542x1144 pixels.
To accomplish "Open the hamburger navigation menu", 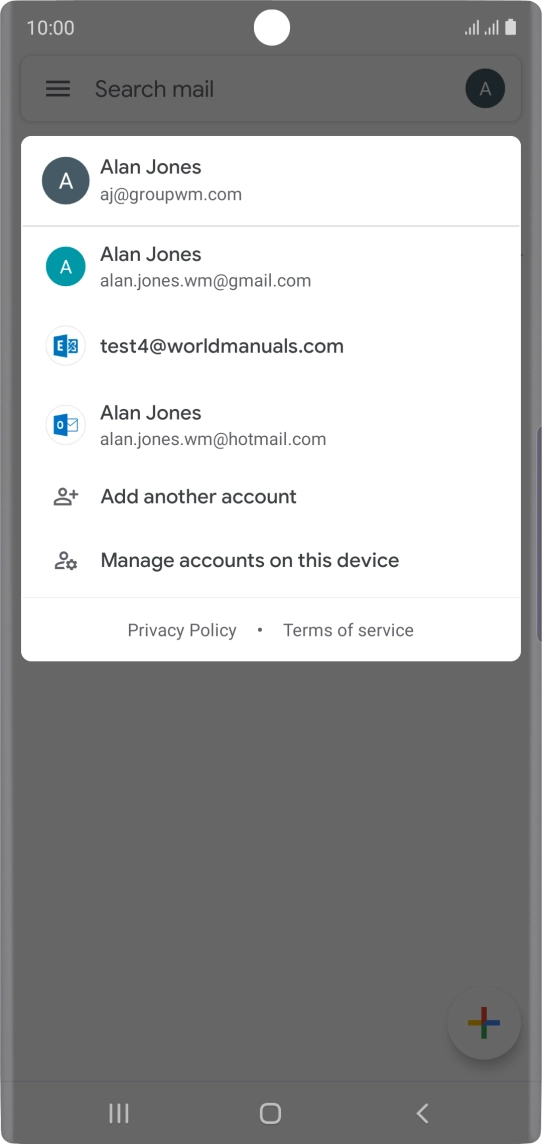I will tap(58, 89).
